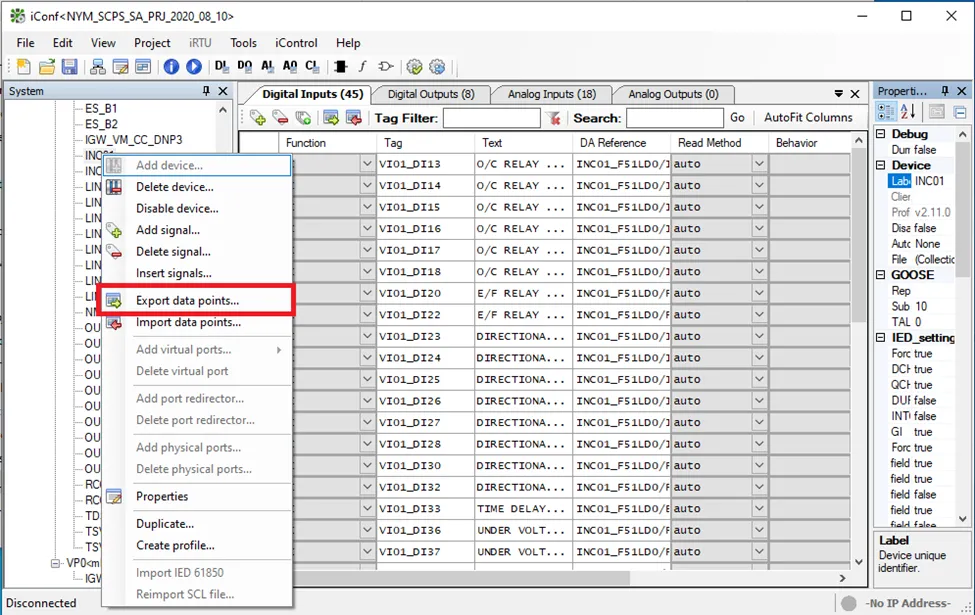Image resolution: width=975 pixels, height=615 pixels.
Task: Click the AI toolbar icon
Action: point(267,66)
